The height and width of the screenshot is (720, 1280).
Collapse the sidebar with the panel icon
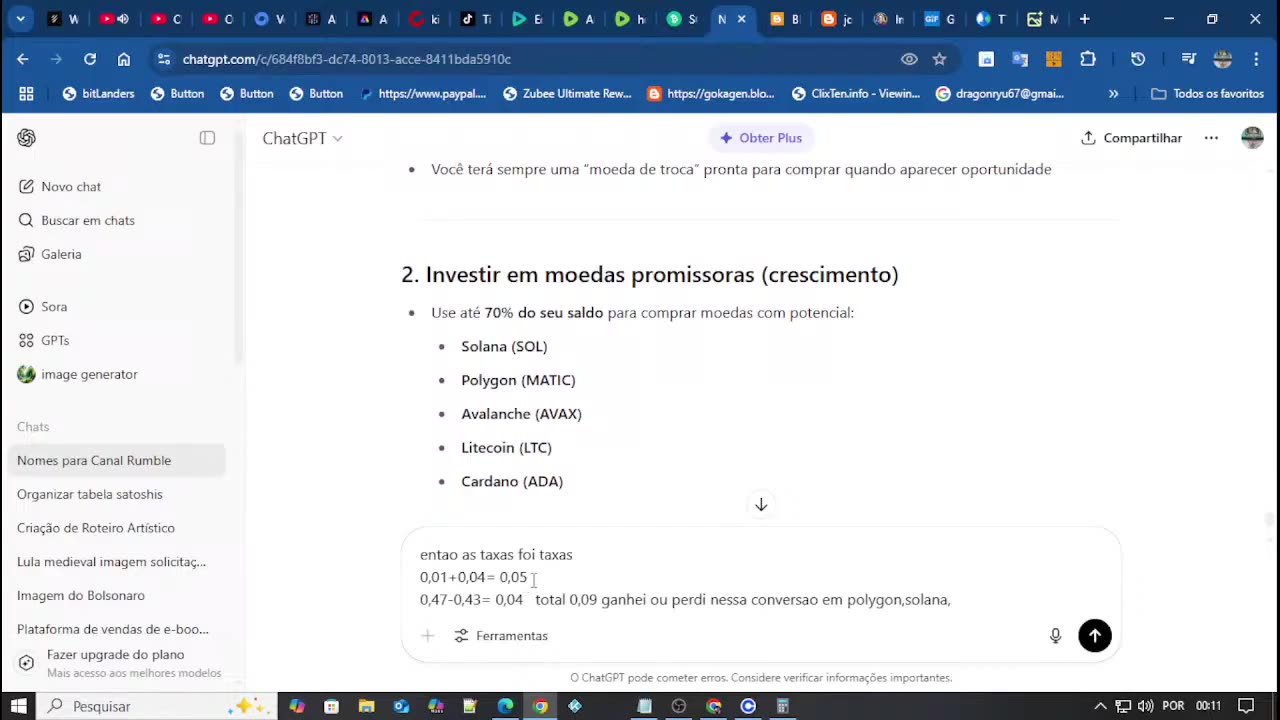point(207,138)
